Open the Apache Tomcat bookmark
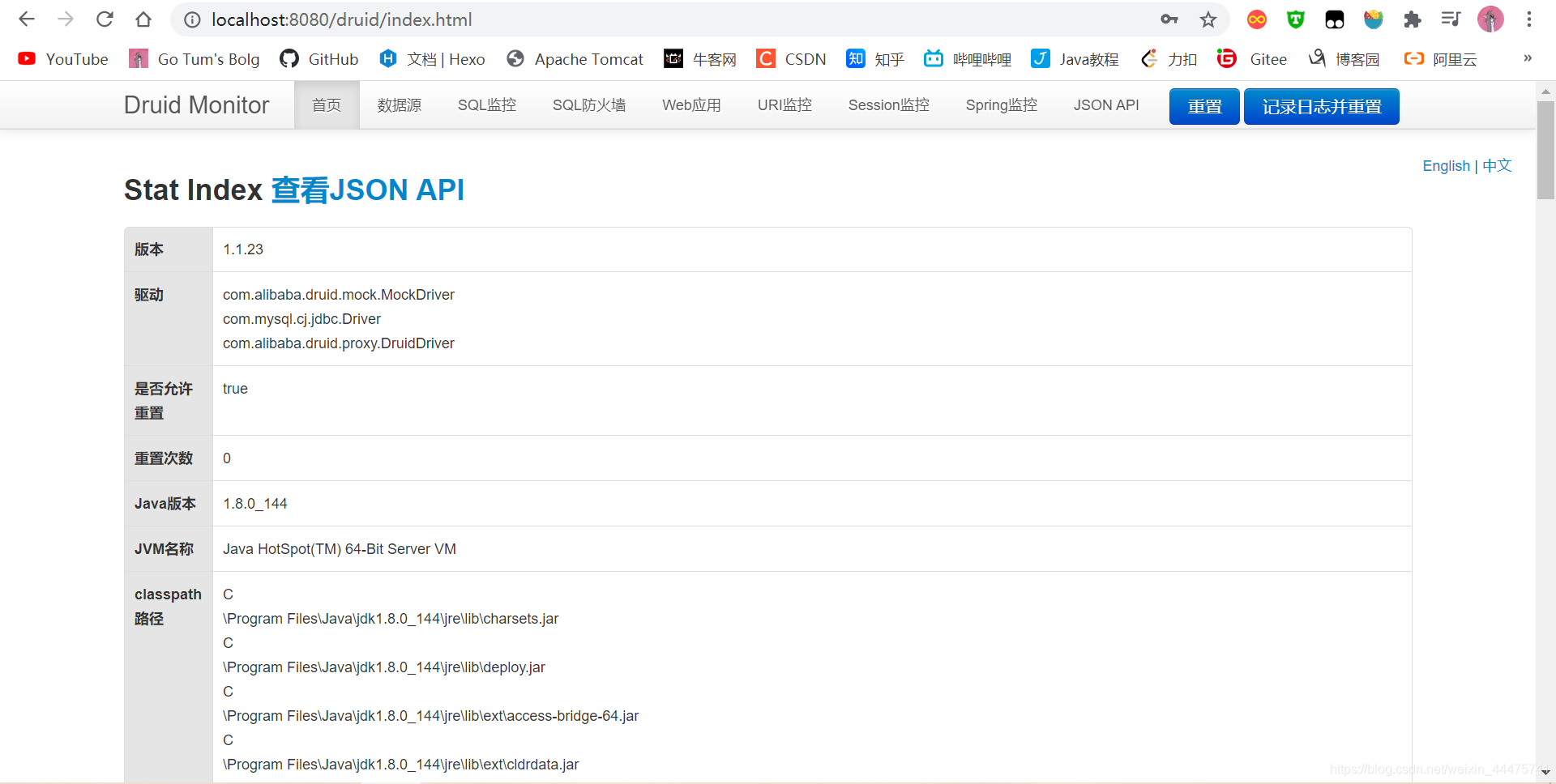The image size is (1556, 784). [575, 59]
